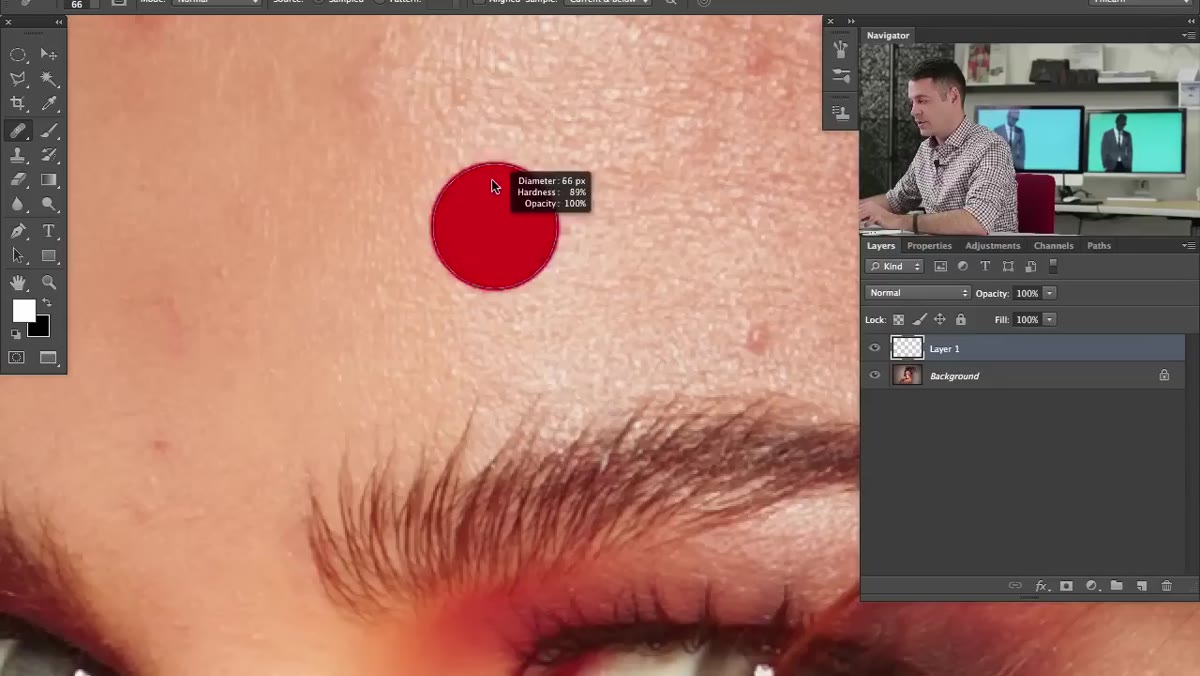Swap foreground and background colors

pos(46,303)
